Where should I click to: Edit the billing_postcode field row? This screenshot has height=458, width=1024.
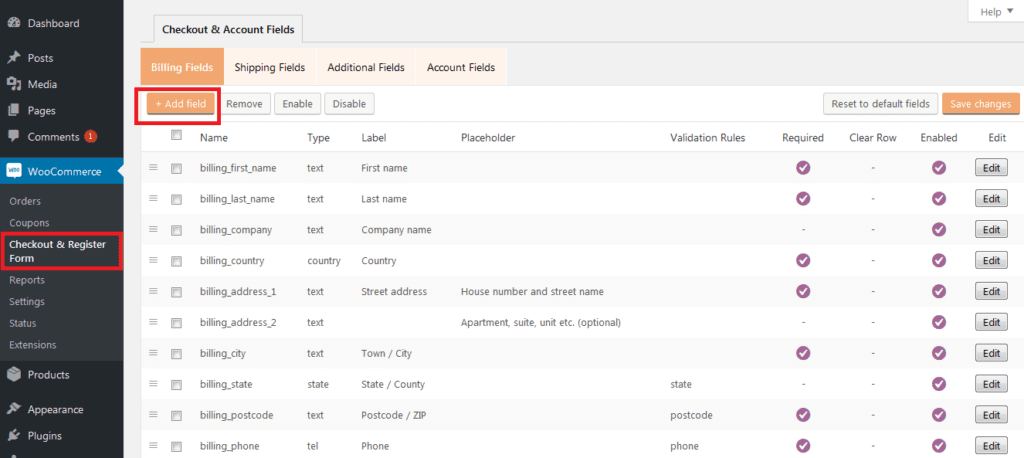(x=991, y=416)
